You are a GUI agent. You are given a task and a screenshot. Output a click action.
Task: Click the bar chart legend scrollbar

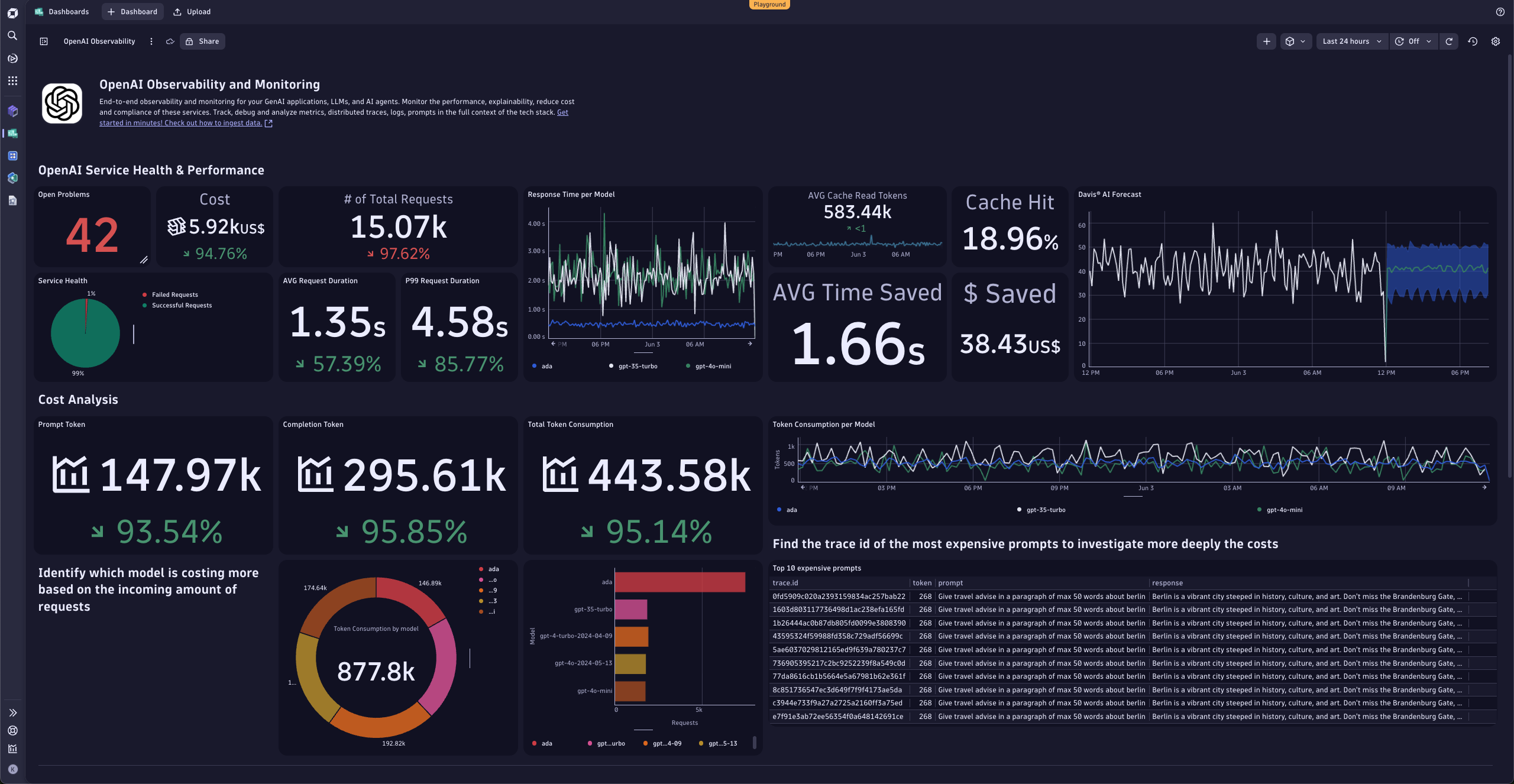point(754,743)
